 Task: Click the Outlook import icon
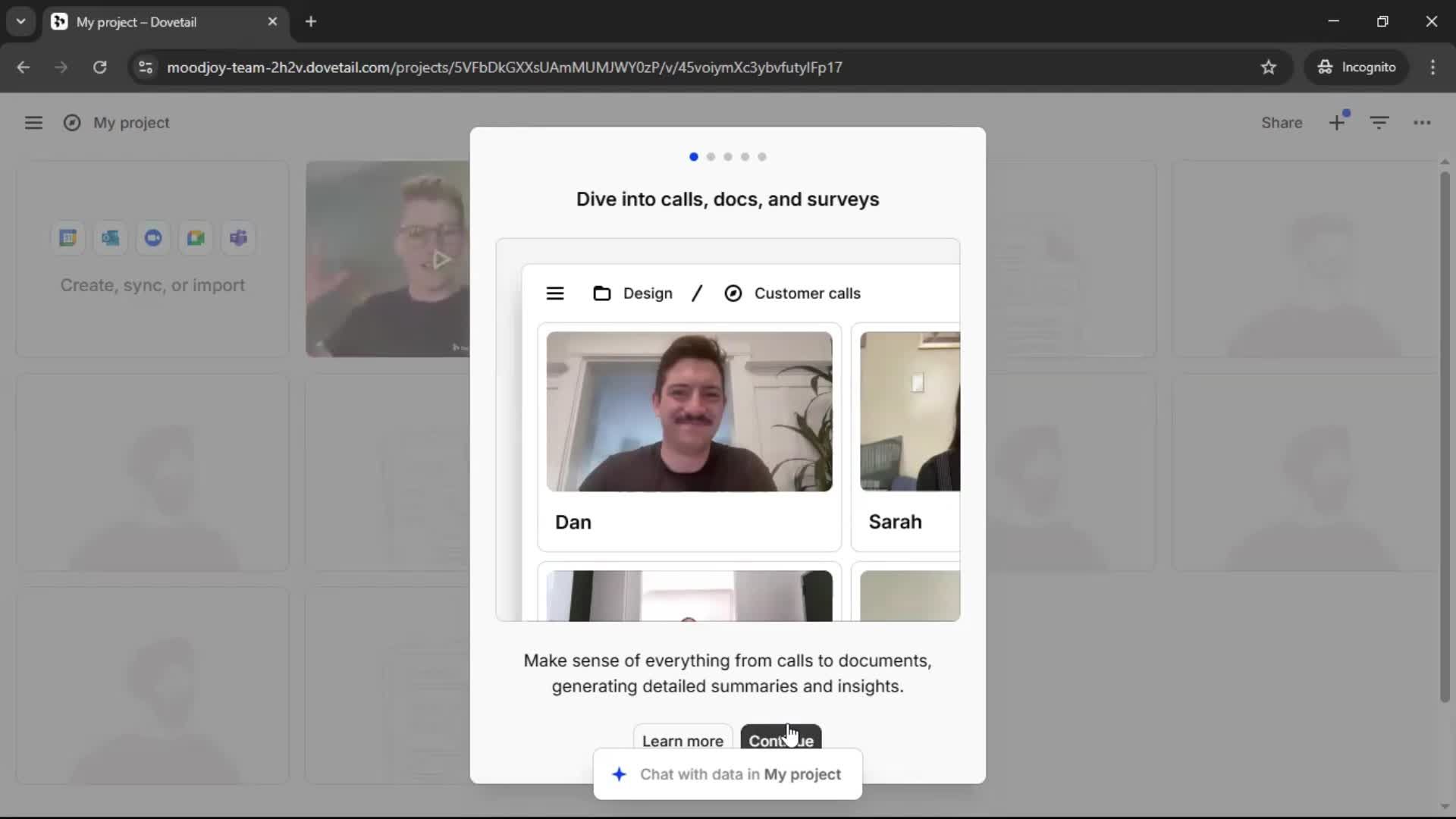(111, 238)
